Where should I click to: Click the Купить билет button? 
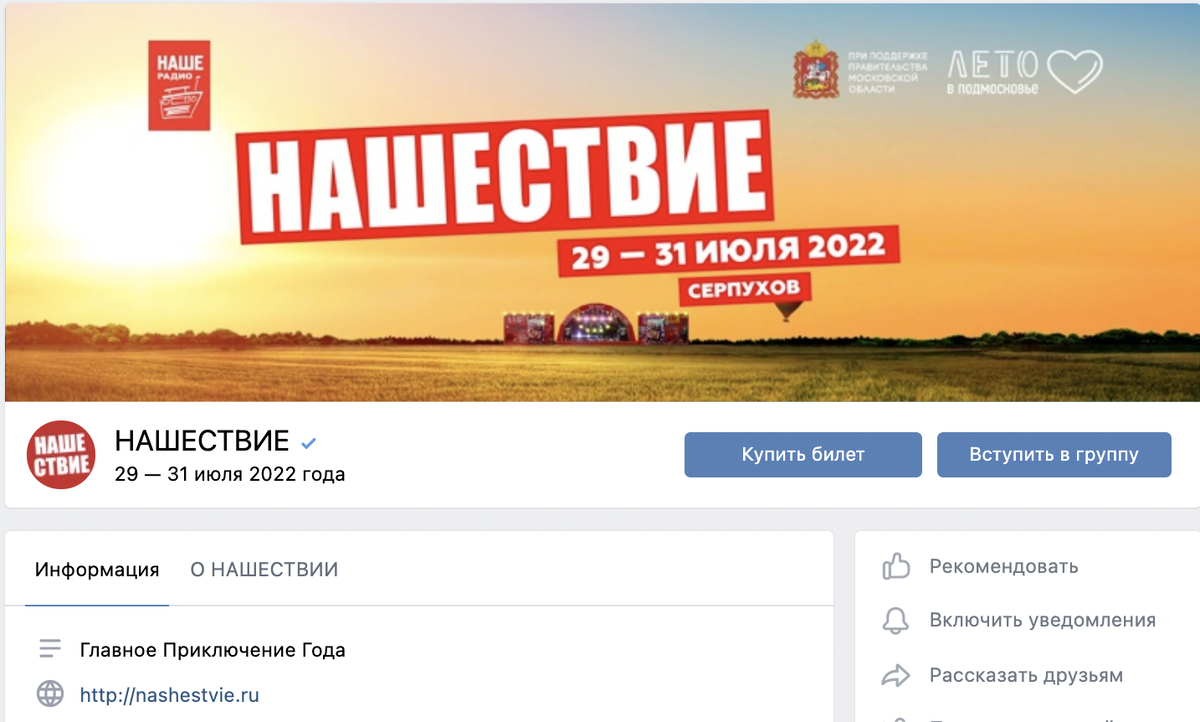[x=803, y=454]
